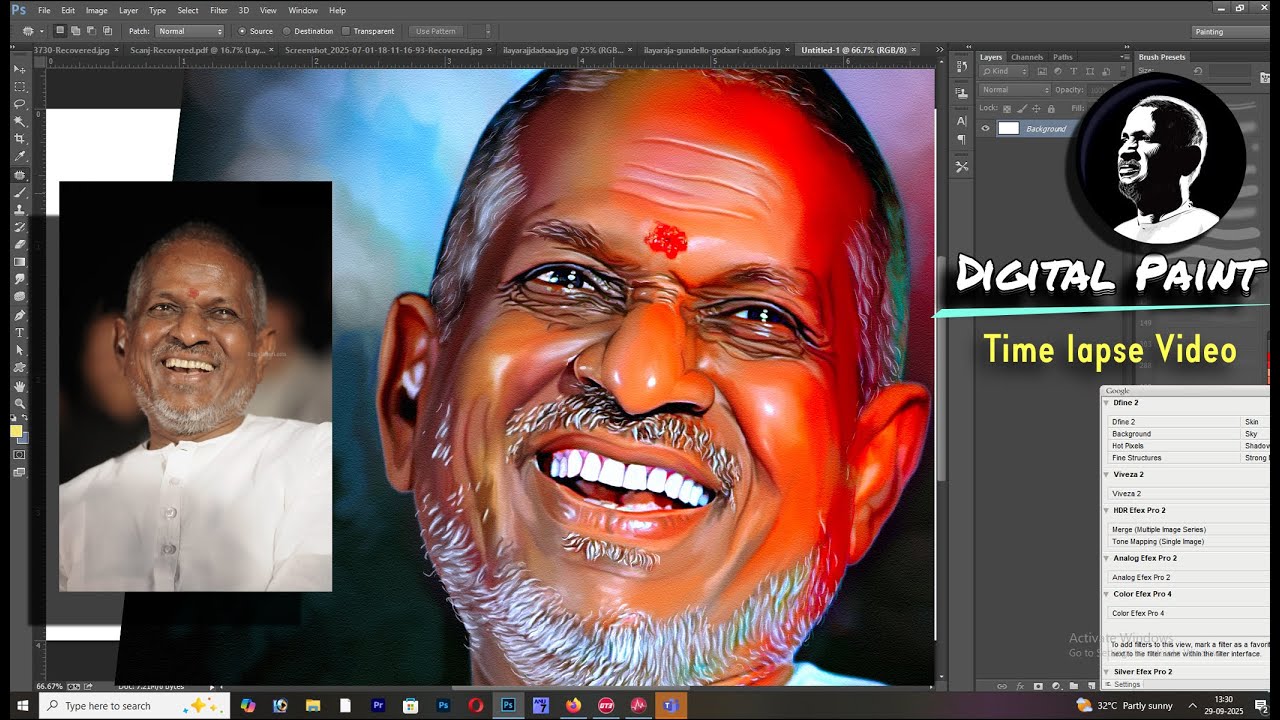Image resolution: width=1280 pixels, height=720 pixels.
Task: Open Settings in the Google filters panel
Action: [x=1127, y=685]
